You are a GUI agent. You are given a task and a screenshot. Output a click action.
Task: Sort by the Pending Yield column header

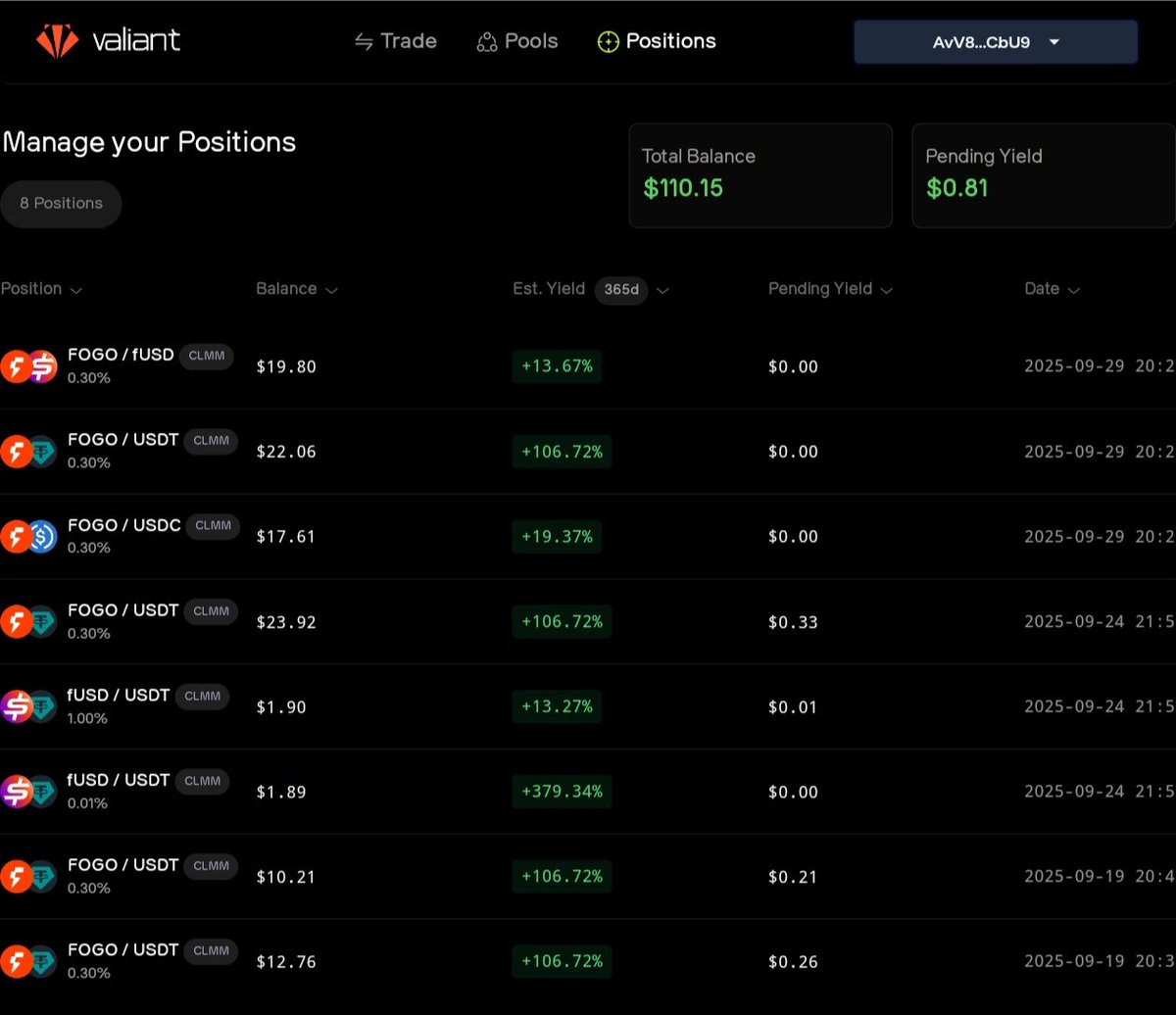830,289
